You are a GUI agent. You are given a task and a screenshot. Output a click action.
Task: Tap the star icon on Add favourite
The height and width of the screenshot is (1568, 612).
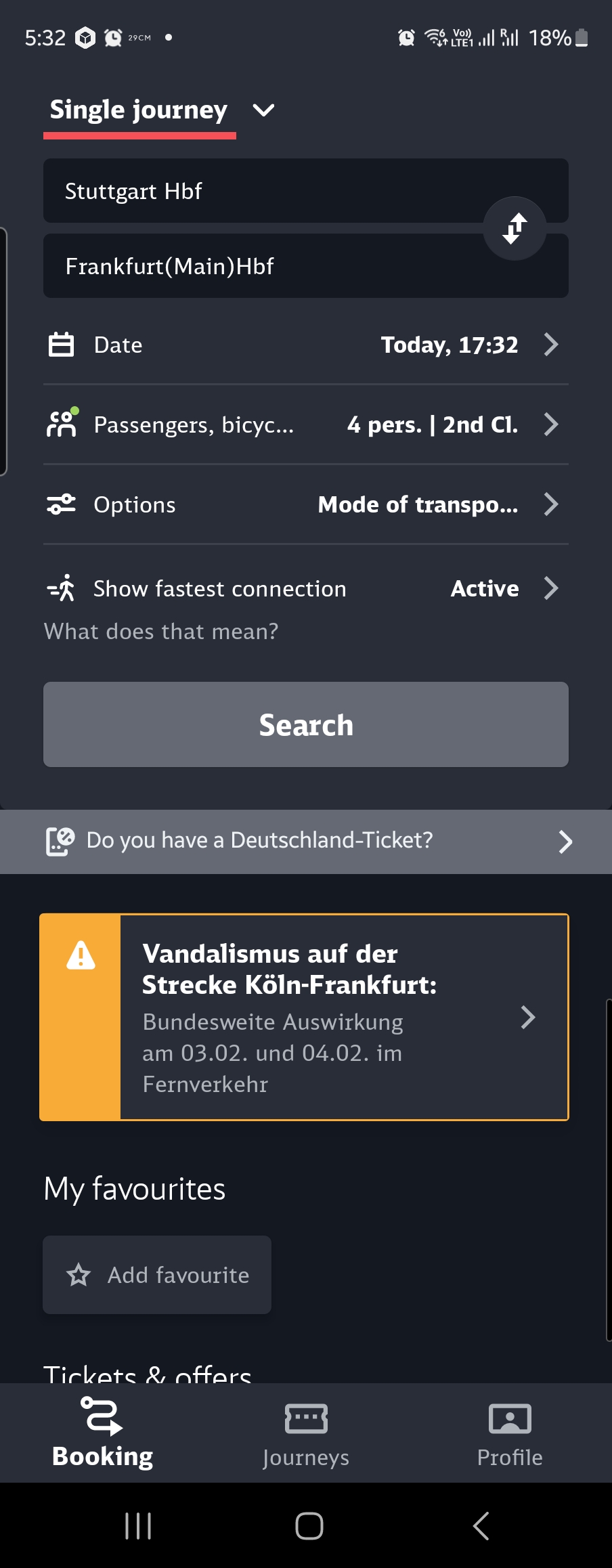tap(79, 1276)
